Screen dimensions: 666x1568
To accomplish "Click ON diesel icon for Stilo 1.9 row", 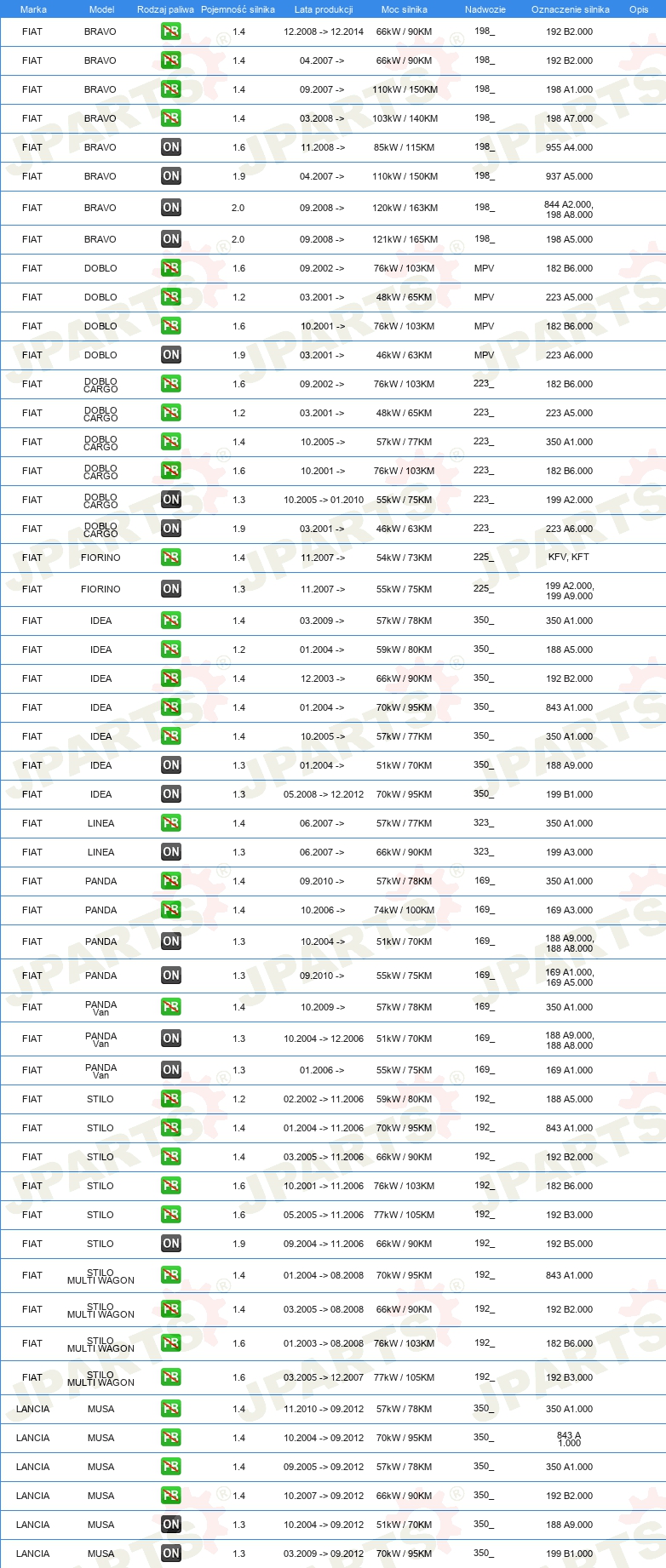I will 171,1244.
